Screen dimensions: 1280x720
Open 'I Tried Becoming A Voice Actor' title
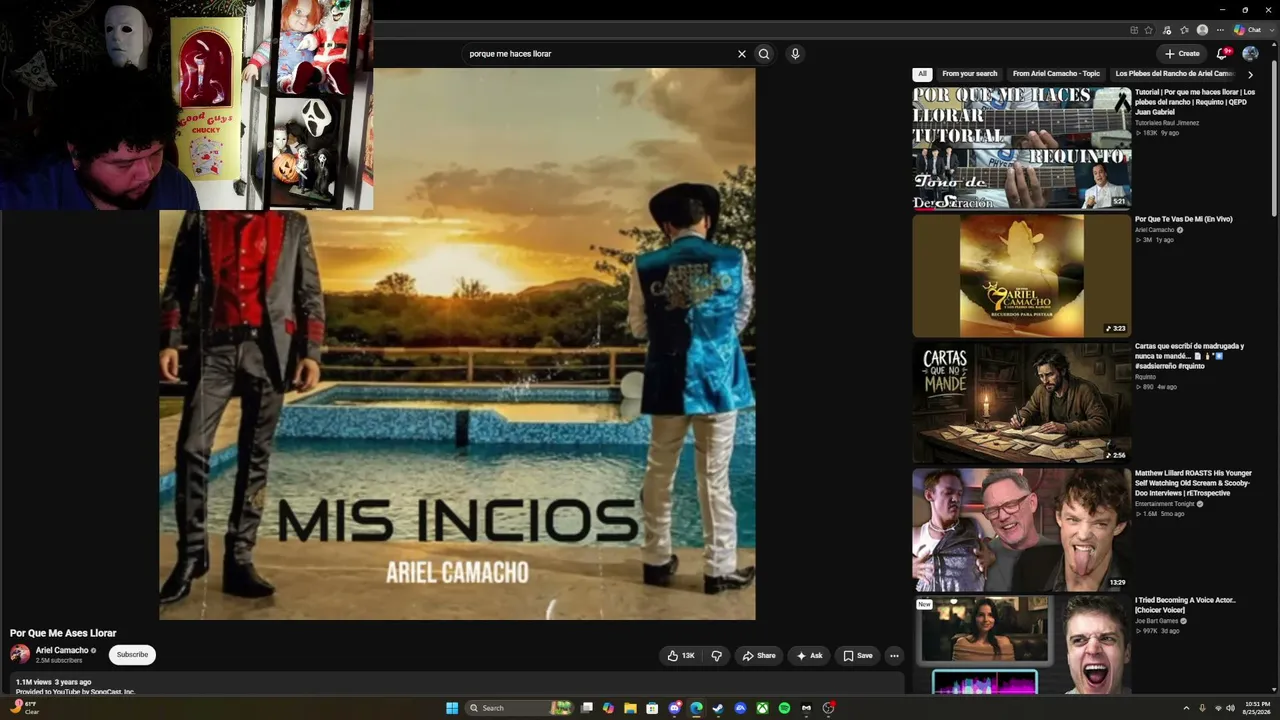coord(1185,605)
